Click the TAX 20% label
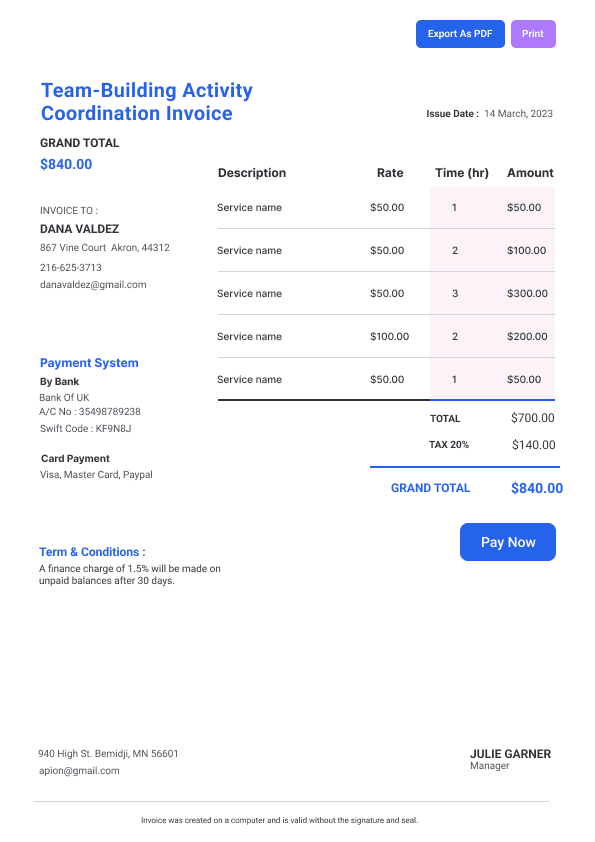The width and height of the screenshot is (595, 842). (x=449, y=445)
